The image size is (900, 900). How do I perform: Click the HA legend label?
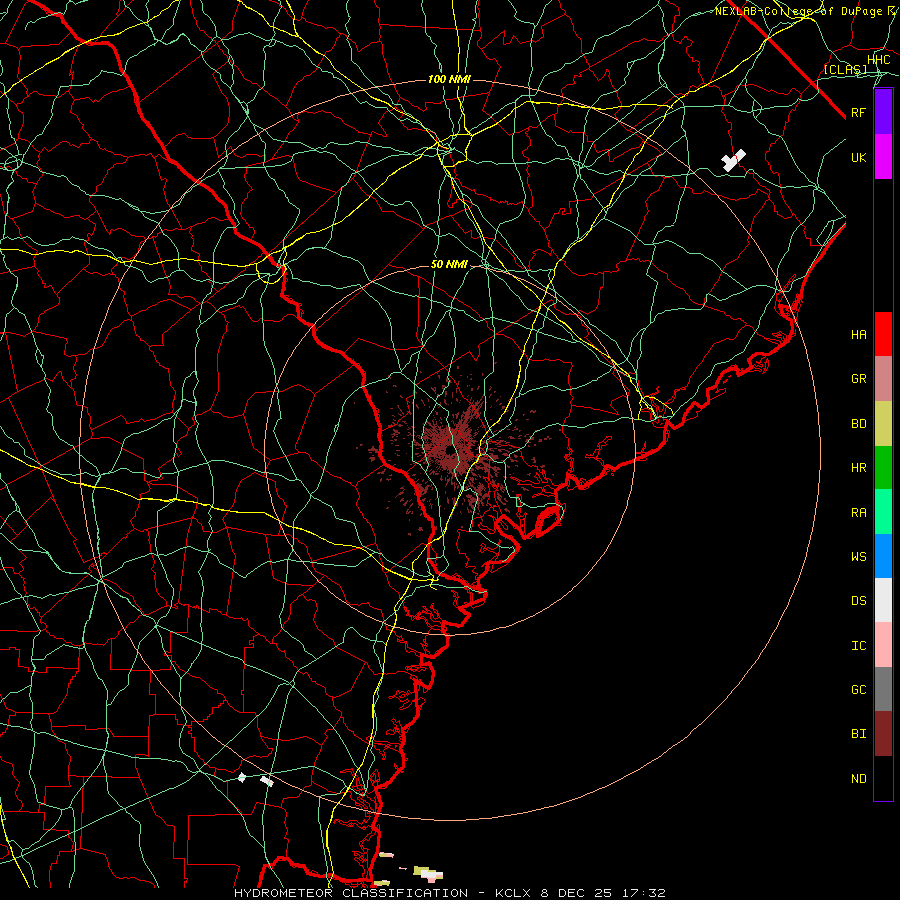[x=858, y=335]
